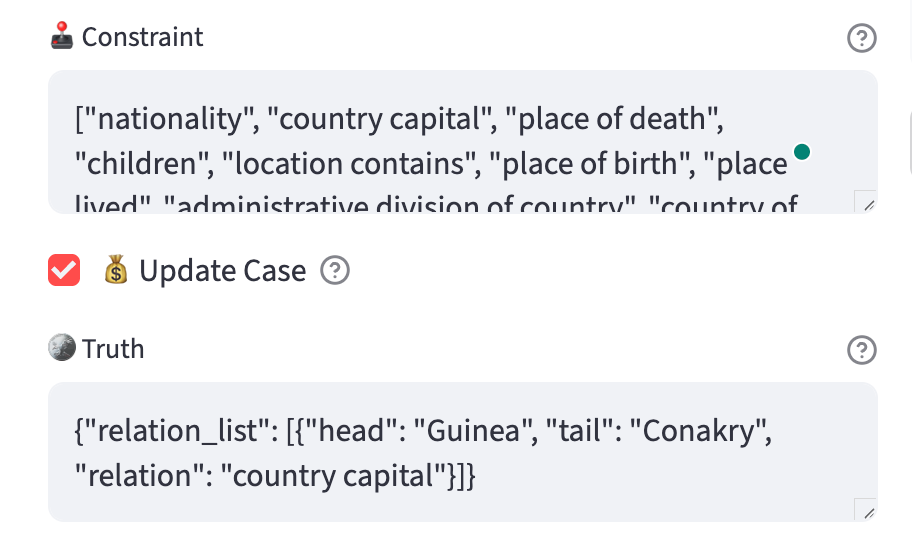Click the globe icon beside Truth

point(62,347)
